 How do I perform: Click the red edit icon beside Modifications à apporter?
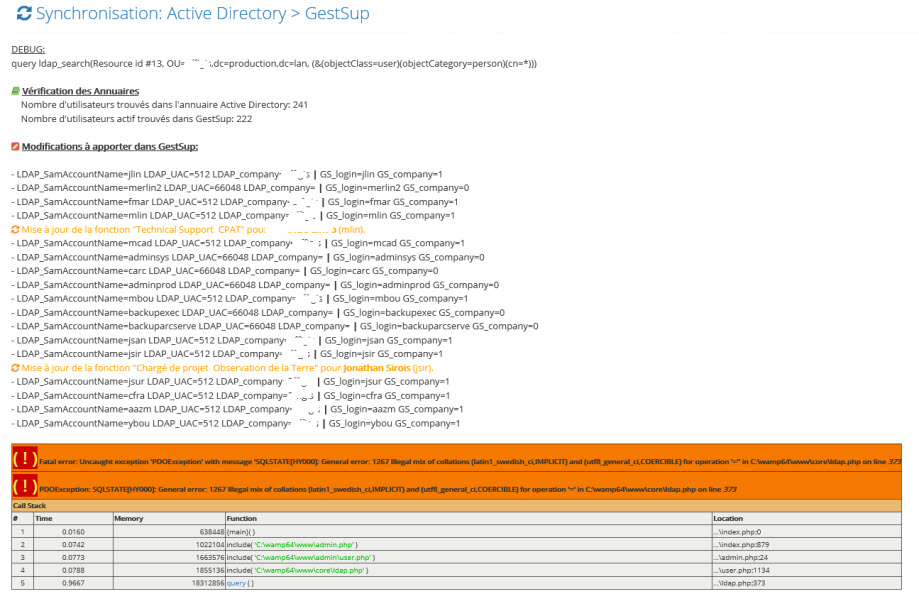pos(15,147)
